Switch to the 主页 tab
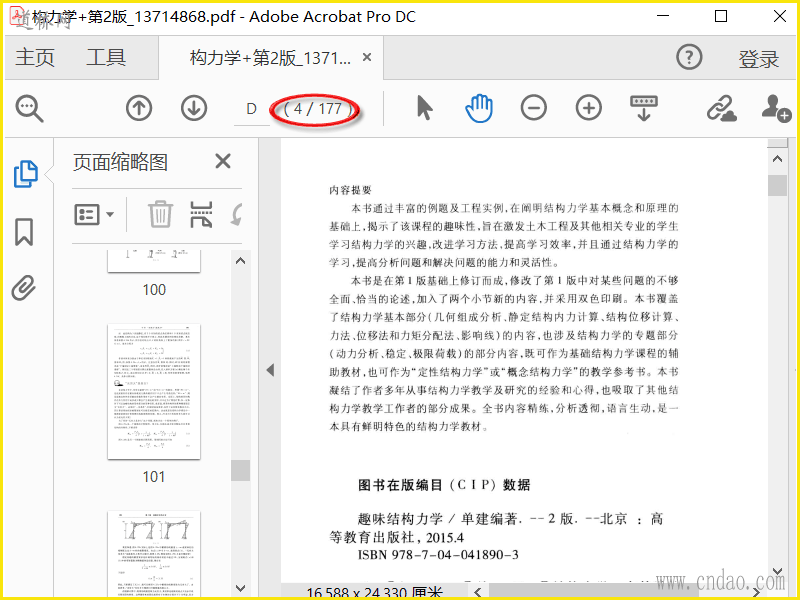This screenshot has height=600, width=800. click(35, 57)
